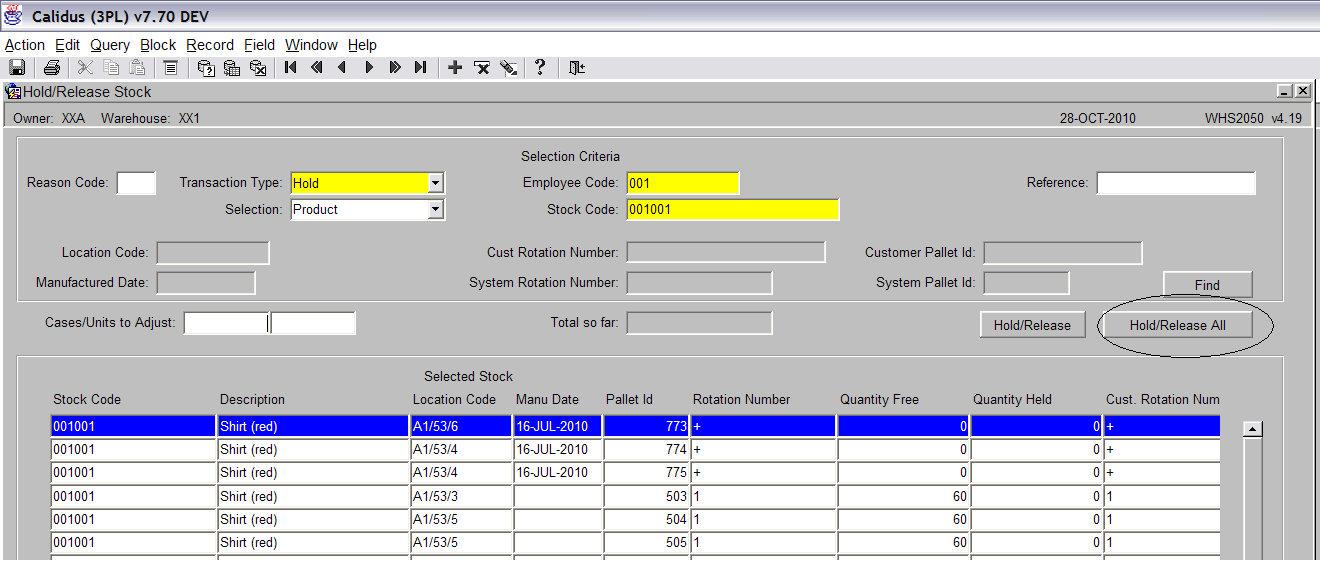Click Location Code A1/53/6 cell
This screenshot has height=563, width=1320.
click(x=461, y=427)
